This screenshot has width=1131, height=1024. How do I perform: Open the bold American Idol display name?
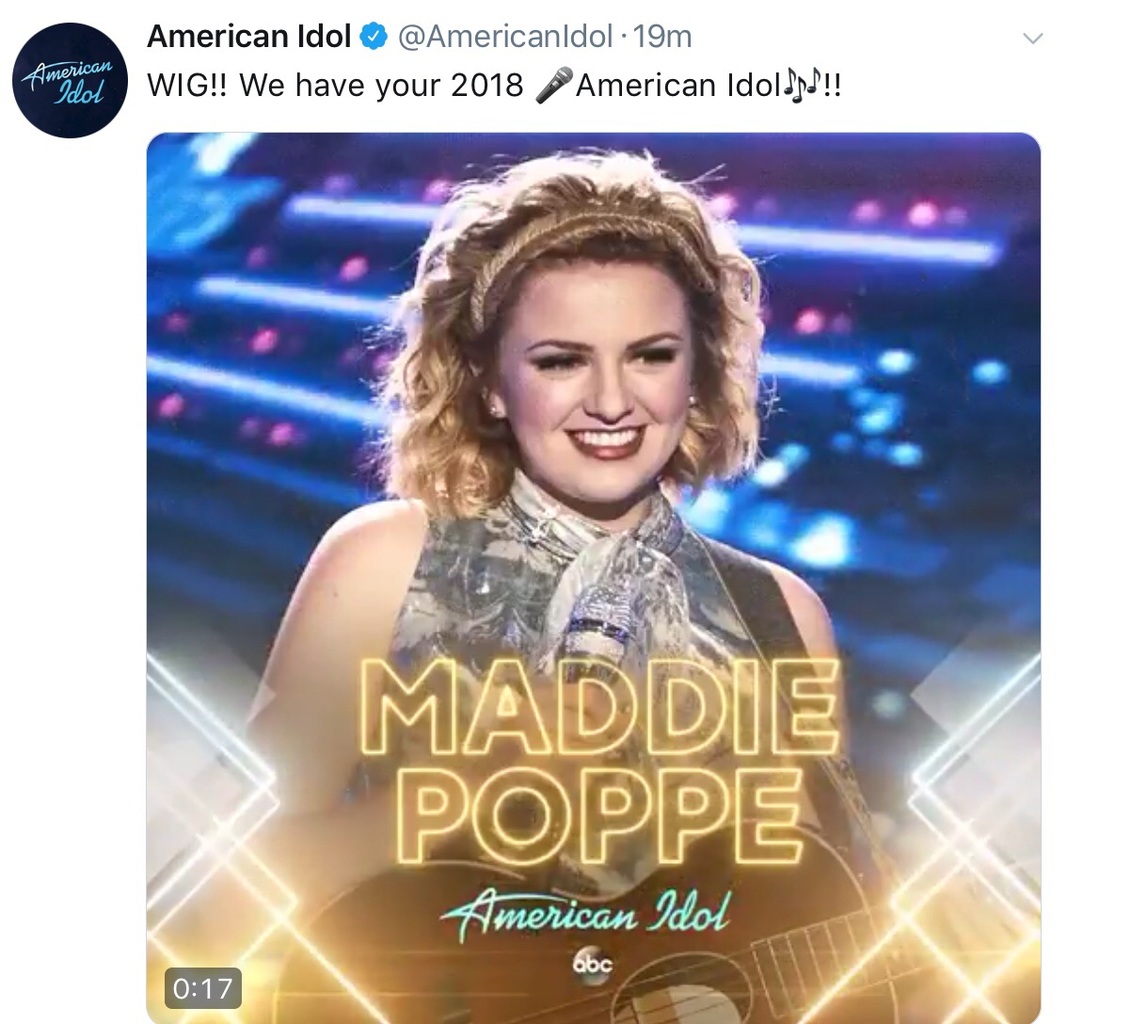(x=249, y=36)
